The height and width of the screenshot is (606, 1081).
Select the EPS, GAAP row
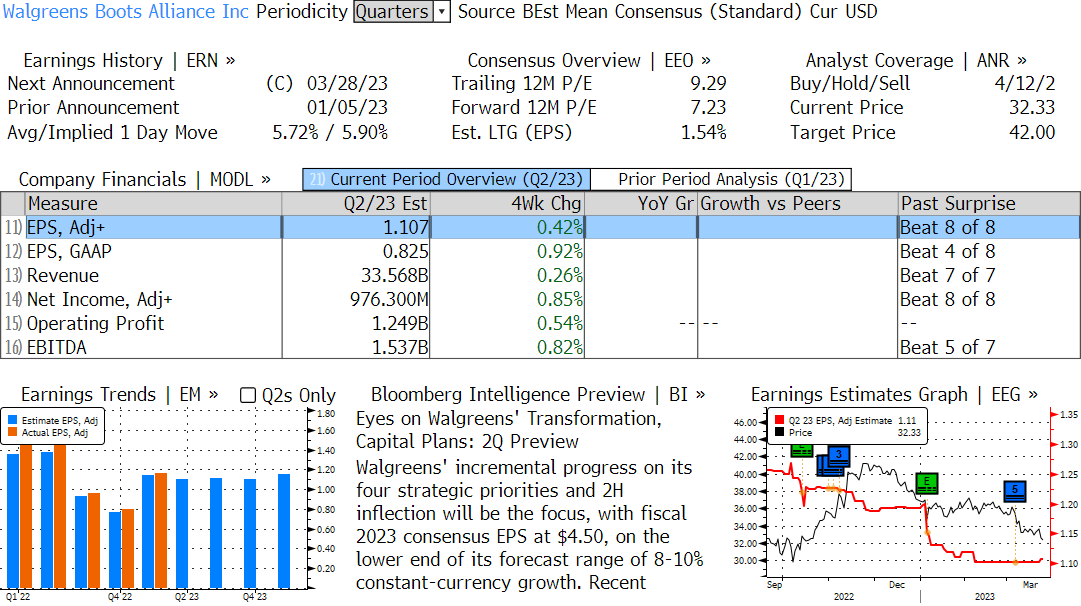pyautogui.click(x=540, y=252)
